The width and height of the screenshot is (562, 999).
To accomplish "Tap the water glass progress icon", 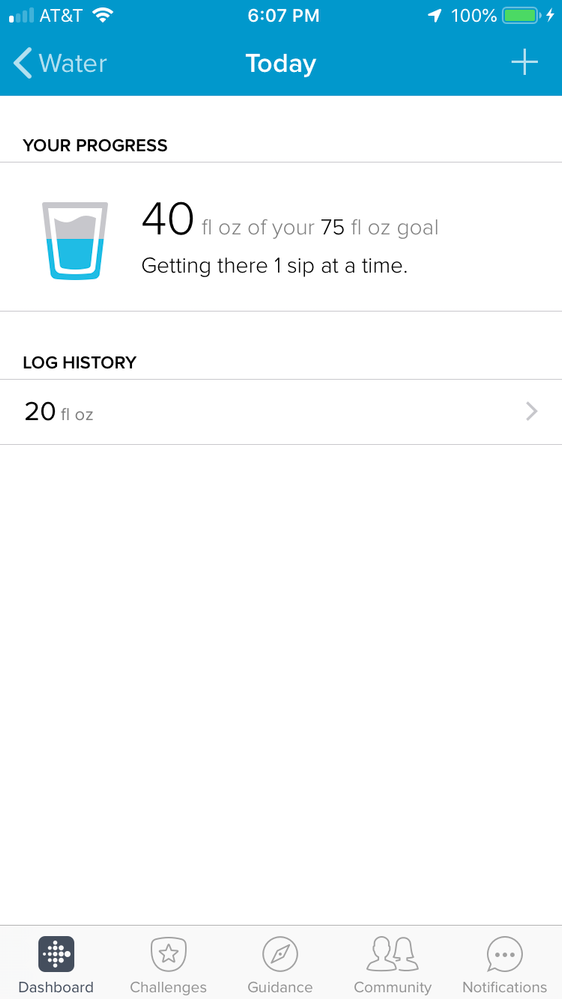I will (x=75, y=241).
